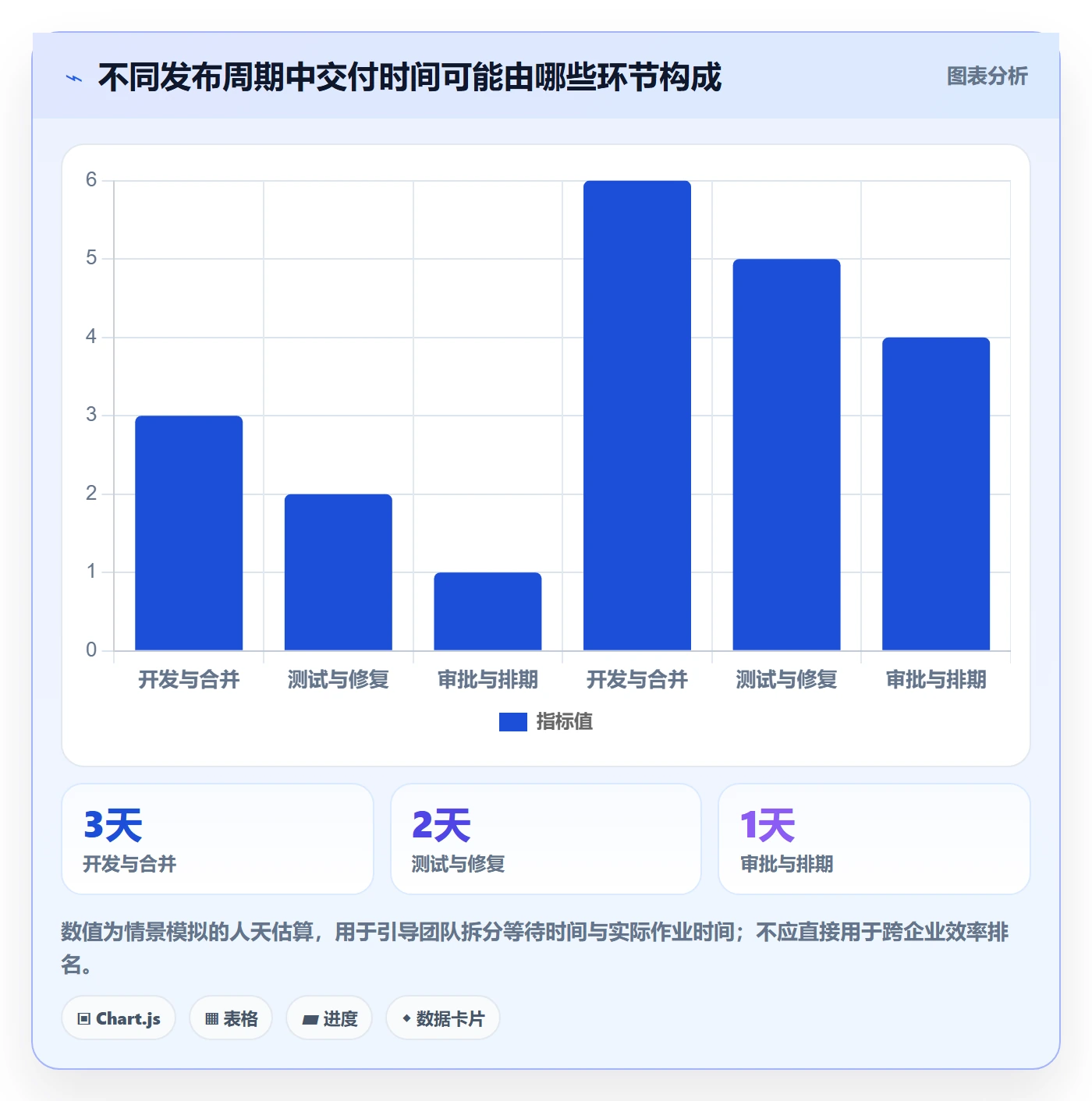Select the 审批与排期 bar with value 1

pos(487,611)
